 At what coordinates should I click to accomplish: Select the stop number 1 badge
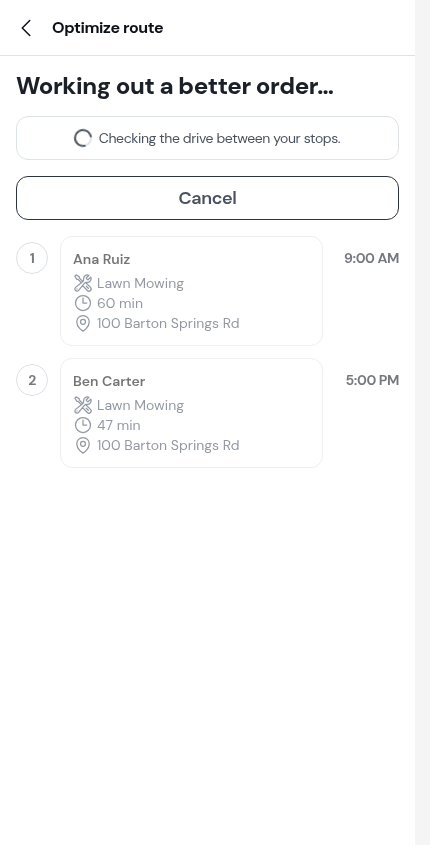point(32,258)
